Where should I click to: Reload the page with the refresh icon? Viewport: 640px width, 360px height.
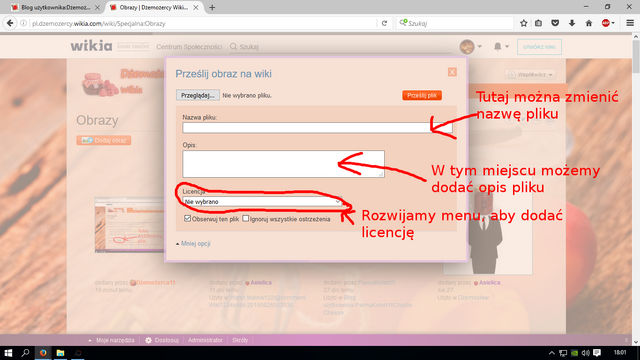pyautogui.click(x=384, y=23)
